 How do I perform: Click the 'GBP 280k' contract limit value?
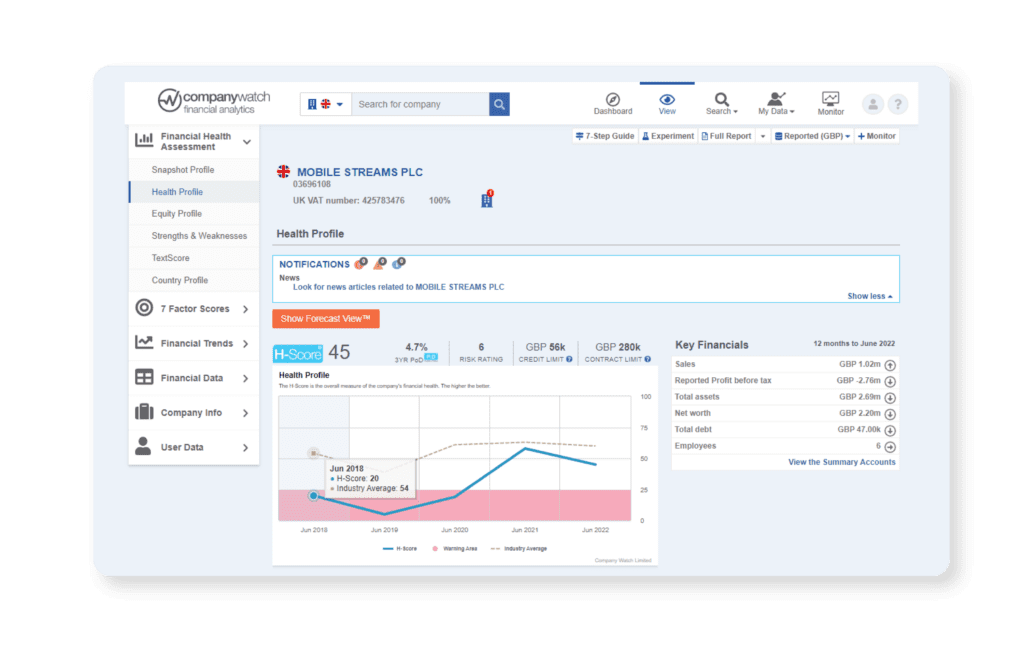(618, 347)
